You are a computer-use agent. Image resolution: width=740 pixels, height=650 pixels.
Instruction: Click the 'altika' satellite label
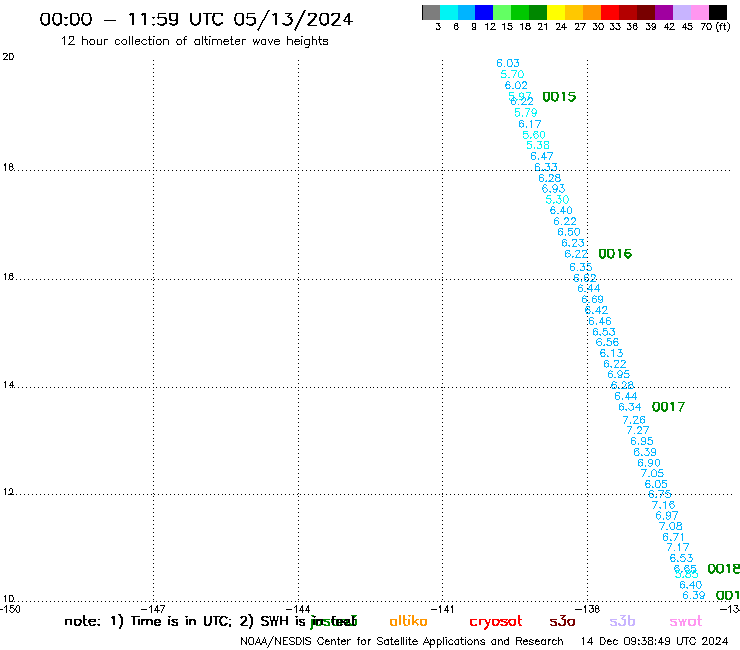[x=408, y=621]
